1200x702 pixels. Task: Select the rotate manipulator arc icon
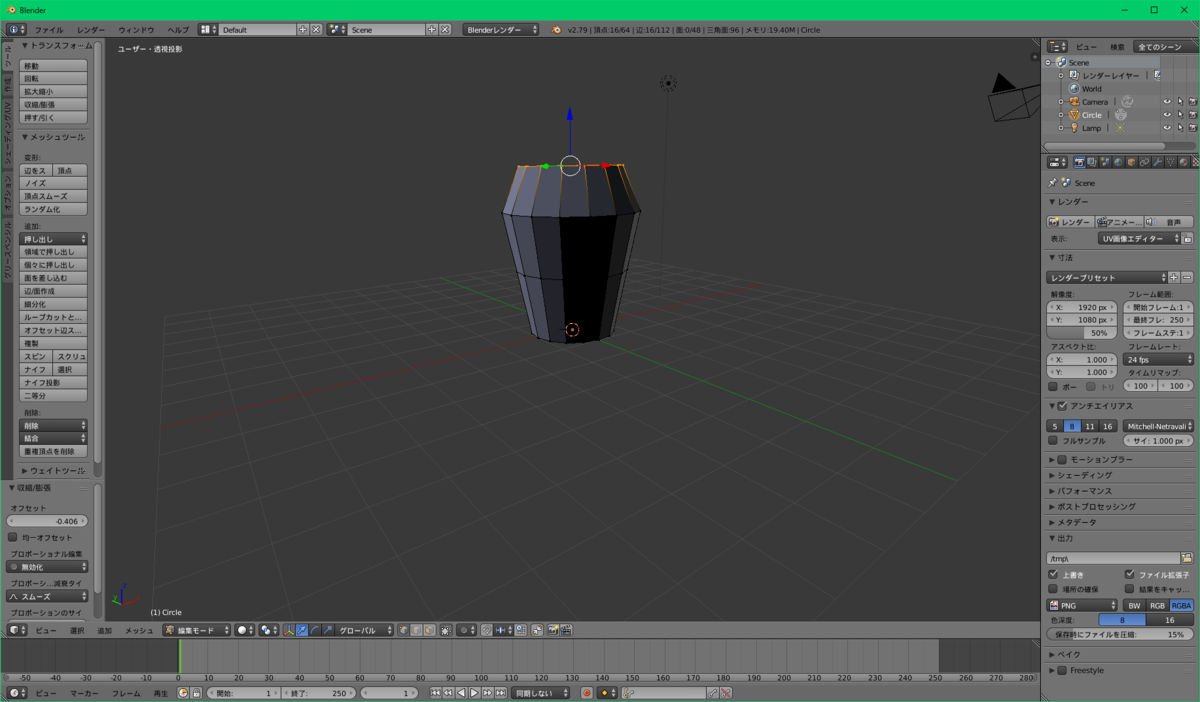pos(315,630)
